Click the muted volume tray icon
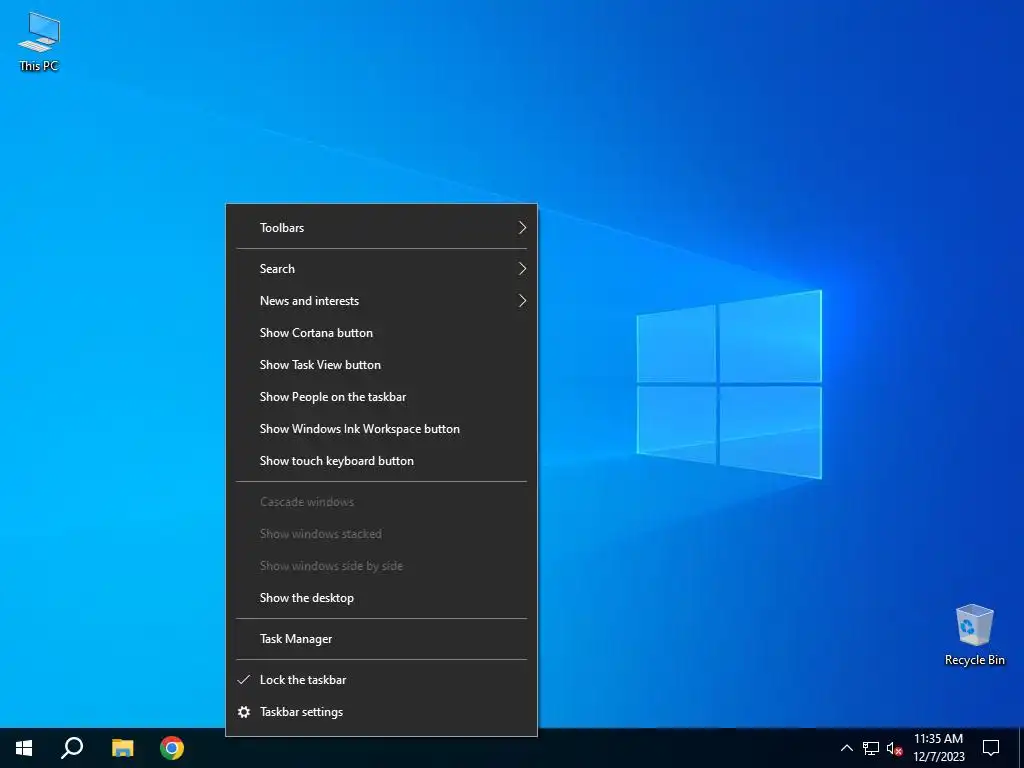 coord(894,748)
